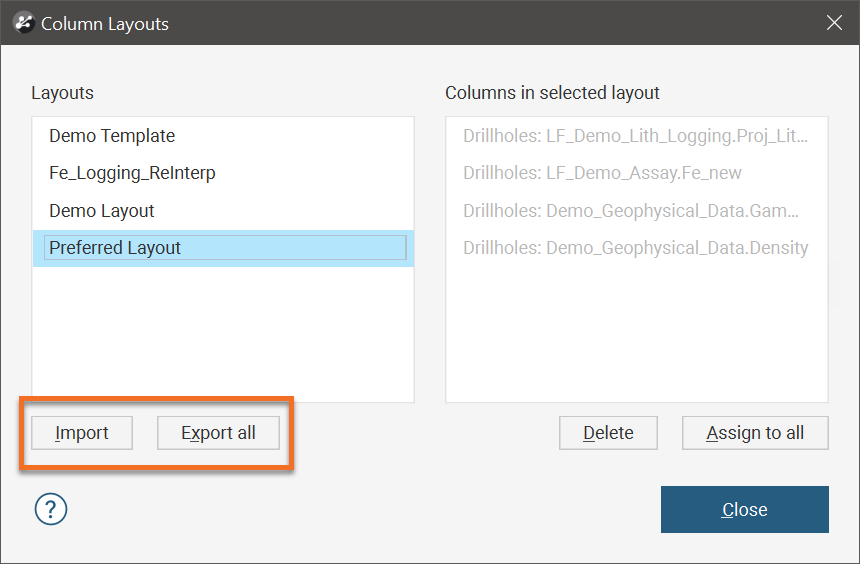Screen dimensions: 860x564
Task: Click the Export all button
Action: (218, 433)
